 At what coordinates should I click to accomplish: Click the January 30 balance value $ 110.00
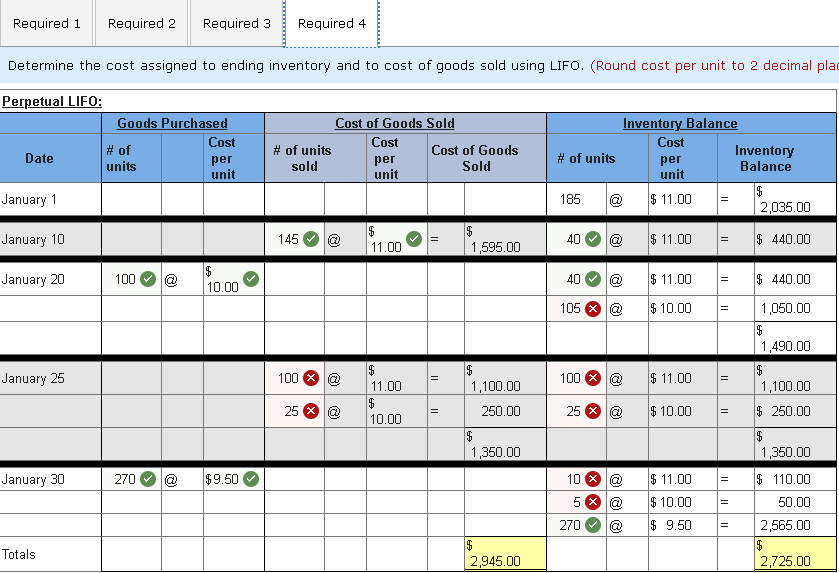(x=783, y=479)
